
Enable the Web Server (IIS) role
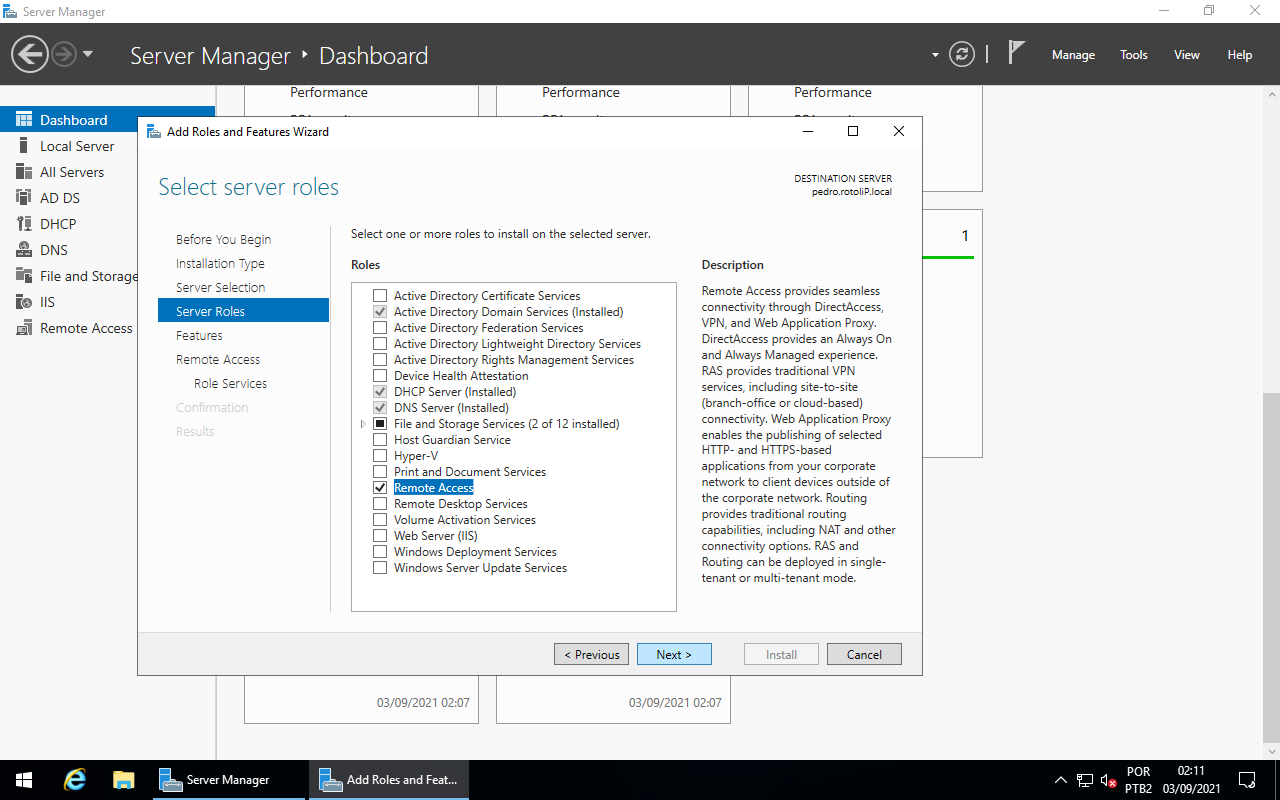(x=380, y=535)
